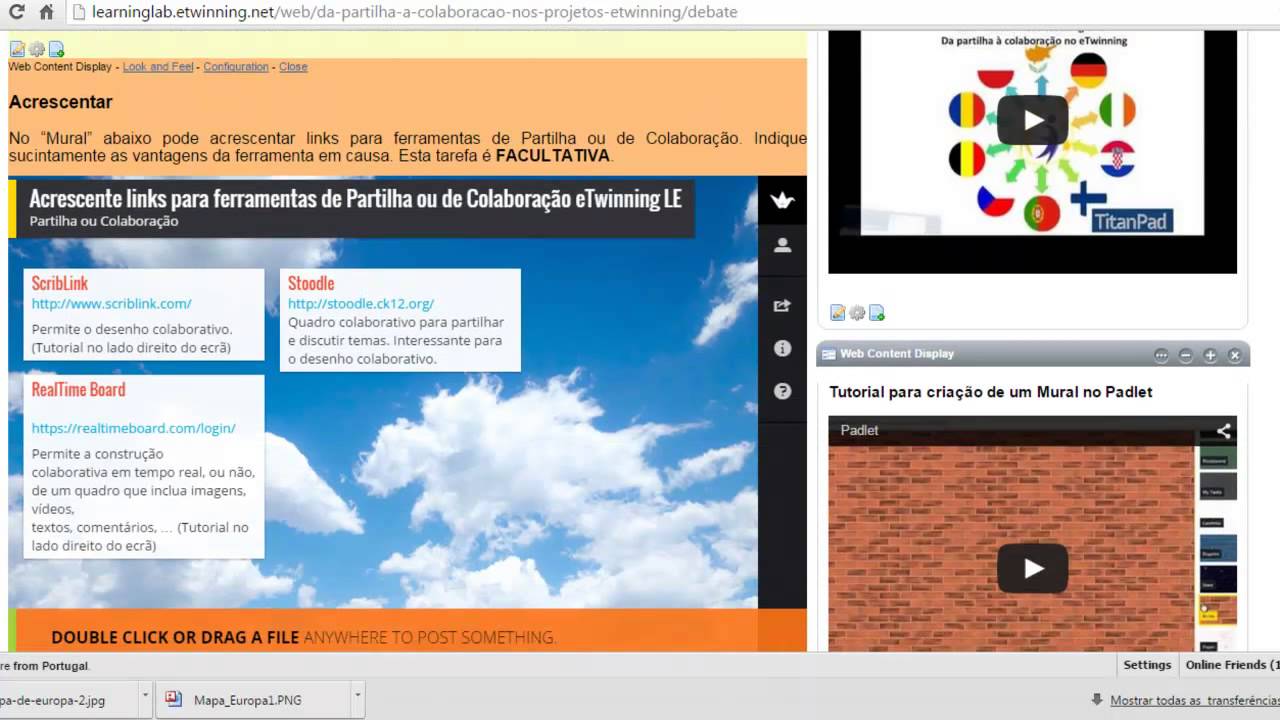This screenshot has width=1280, height=720.
Task: Open the Online Friends chat panel
Action: click(x=1232, y=665)
